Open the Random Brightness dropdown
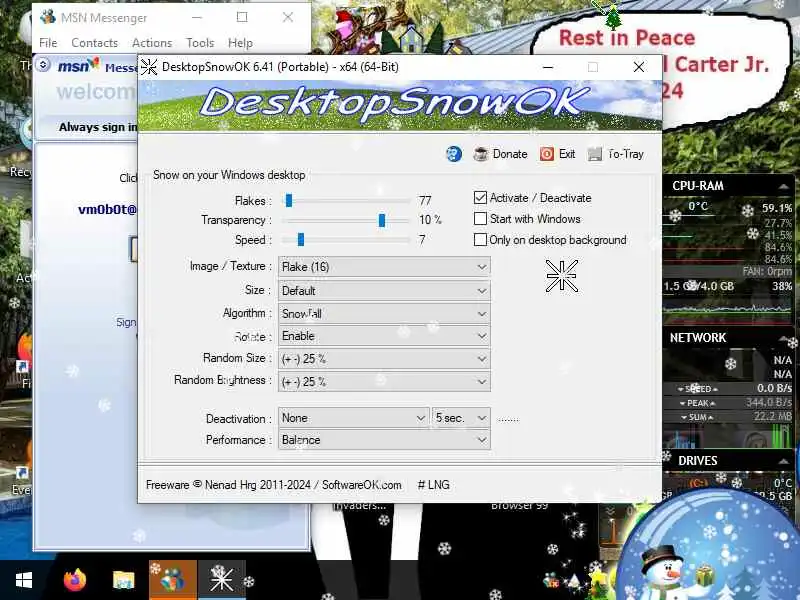The height and width of the screenshot is (600, 800). point(384,381)
